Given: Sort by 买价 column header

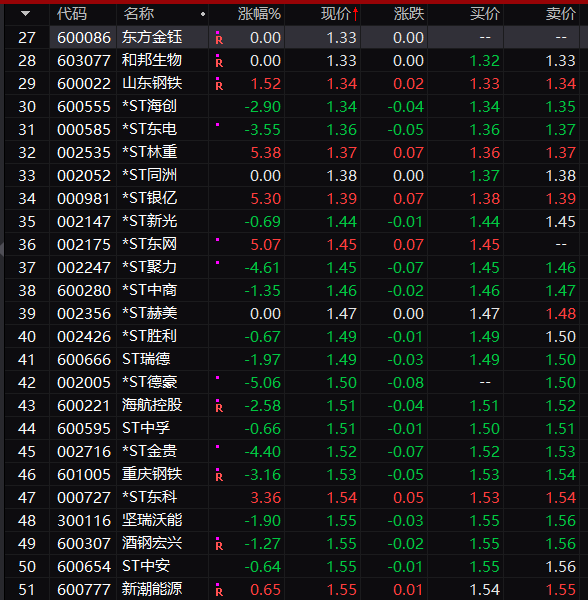Looking at the screenshot, I should click(485, 14).
